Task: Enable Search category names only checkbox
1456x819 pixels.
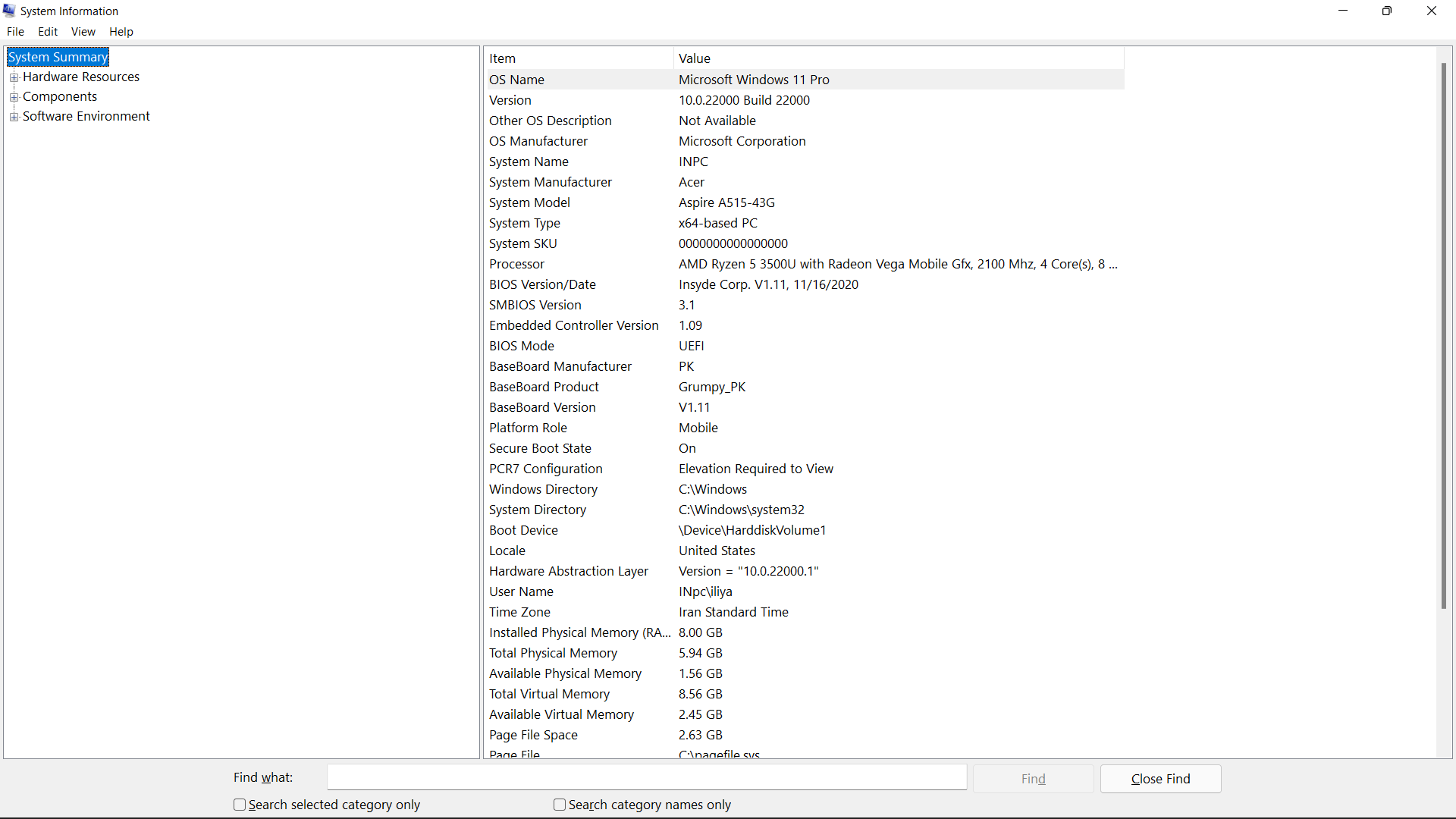Action: click(560, 805)
